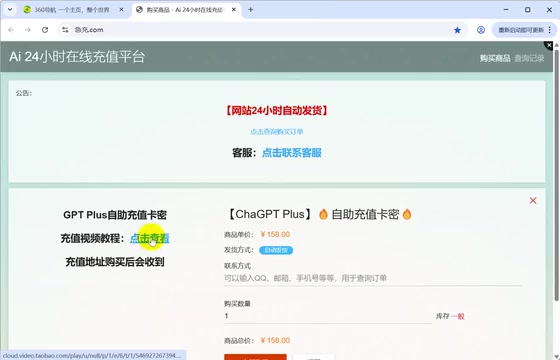The width and height of the screenshot is (560, 360).
Task: Close the product panel with red X
Action: pos(533,201)
